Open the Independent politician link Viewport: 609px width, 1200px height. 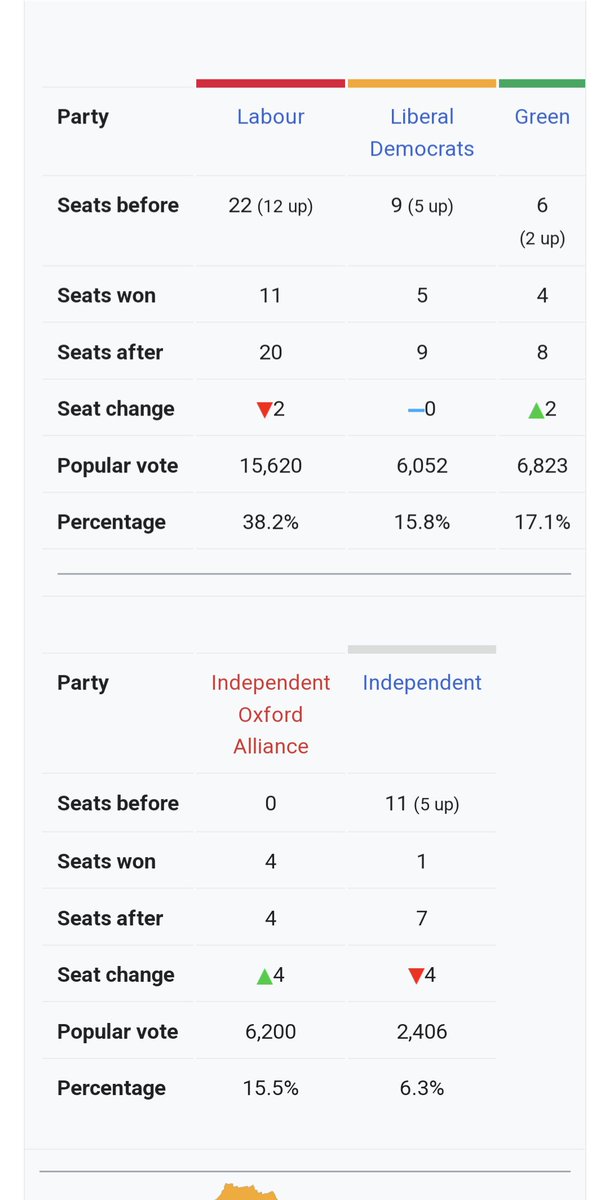[422, 683]
